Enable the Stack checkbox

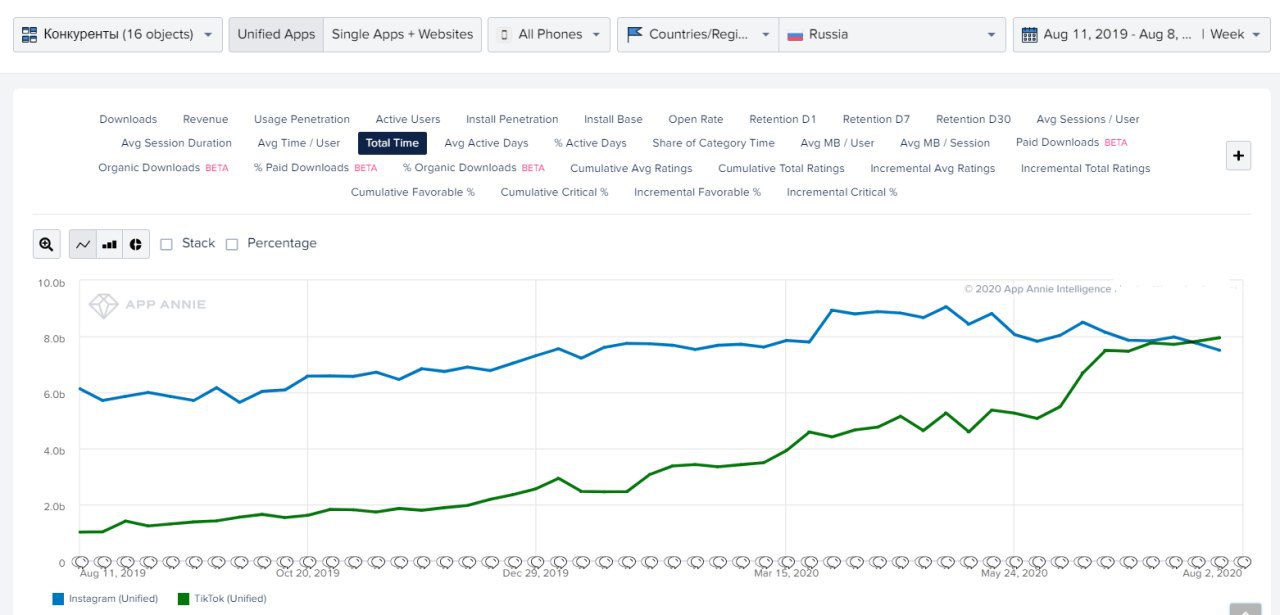(167, 244)
